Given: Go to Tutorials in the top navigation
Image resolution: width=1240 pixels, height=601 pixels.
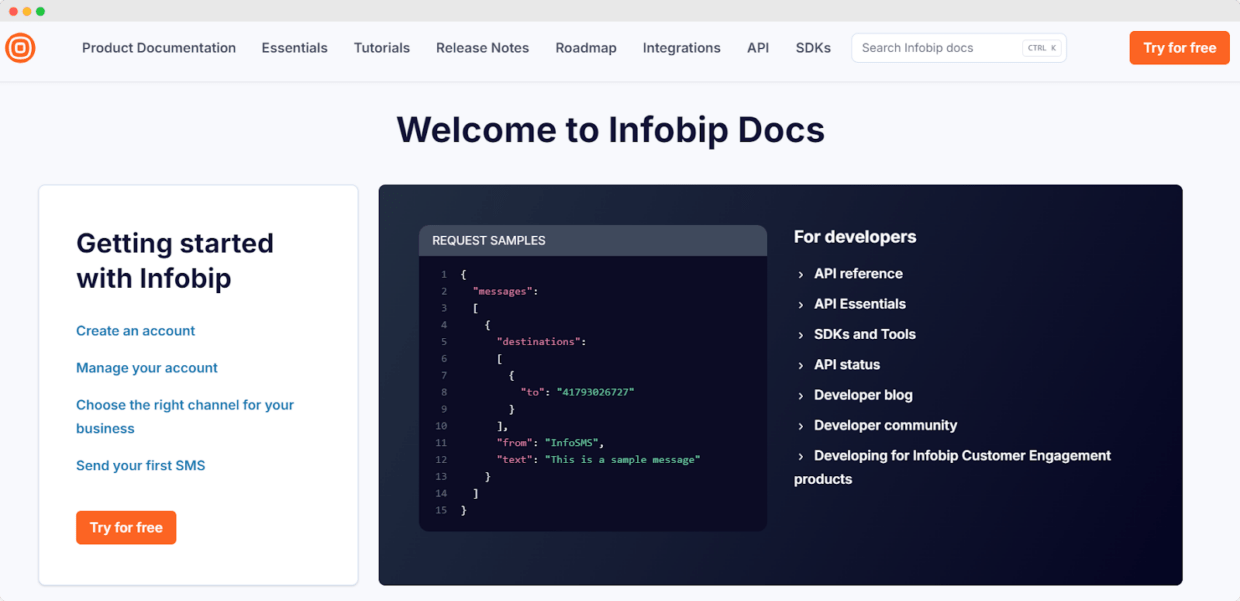Looking at the screenshot, I should tap(381, 48).
